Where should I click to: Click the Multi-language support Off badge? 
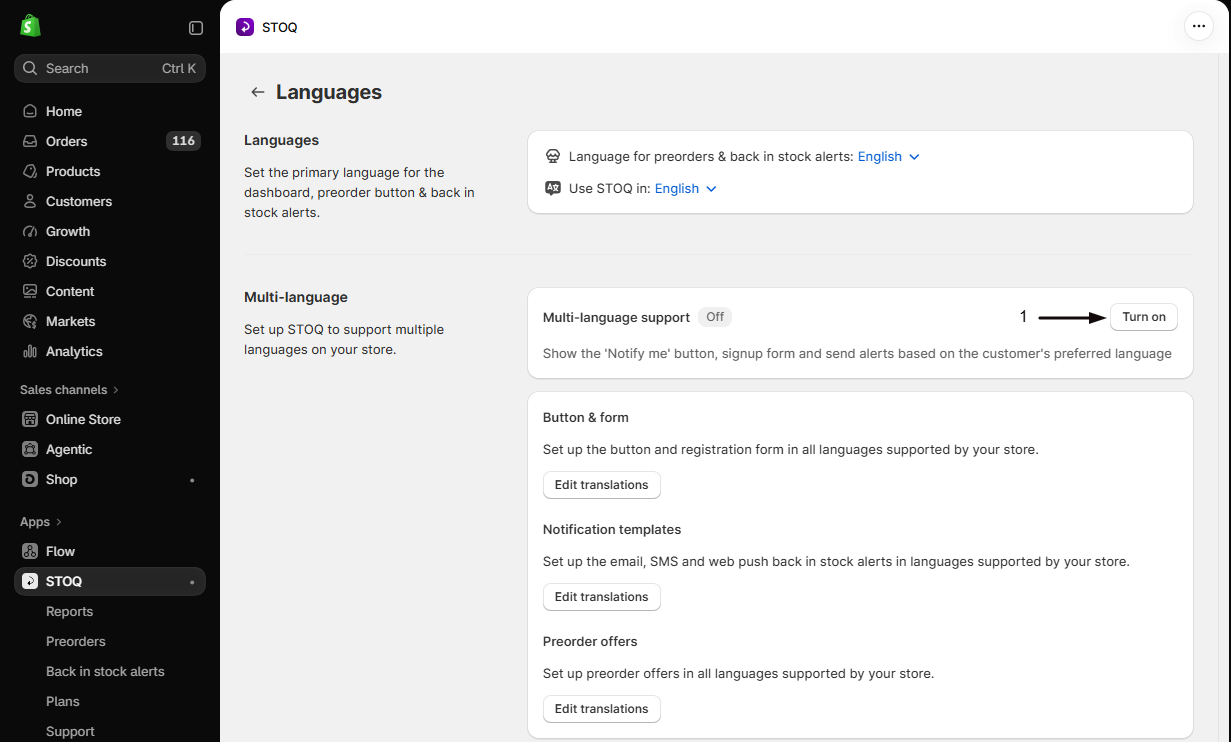715,317
